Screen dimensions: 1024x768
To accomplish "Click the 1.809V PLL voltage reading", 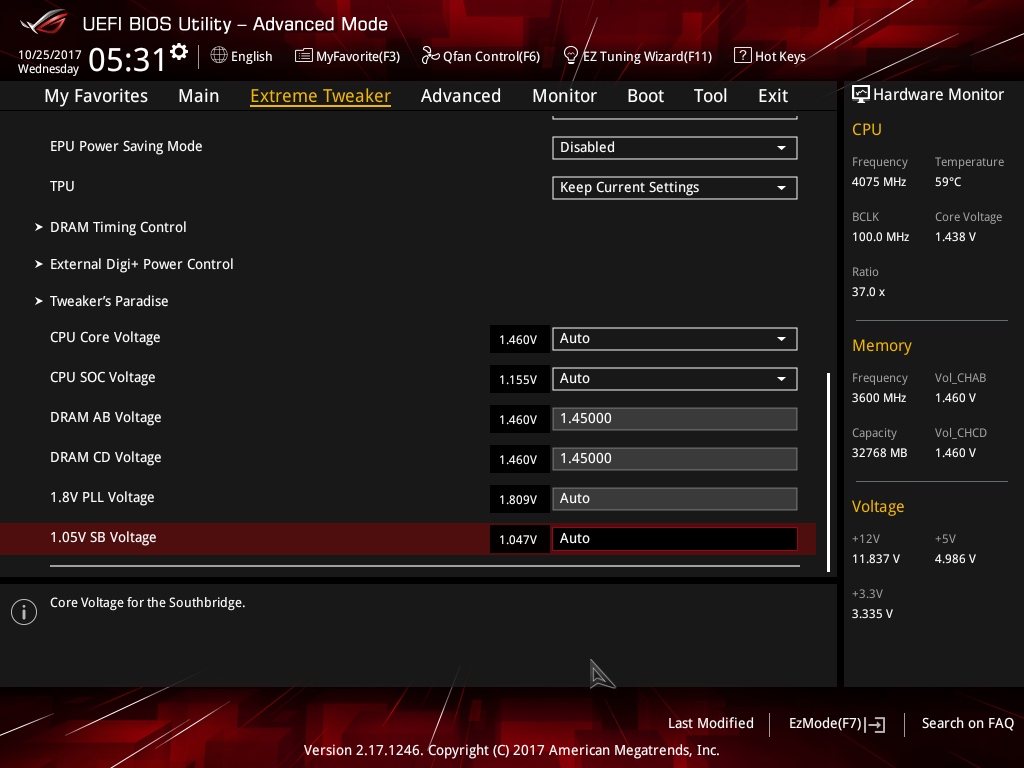I will coord(519,500).
